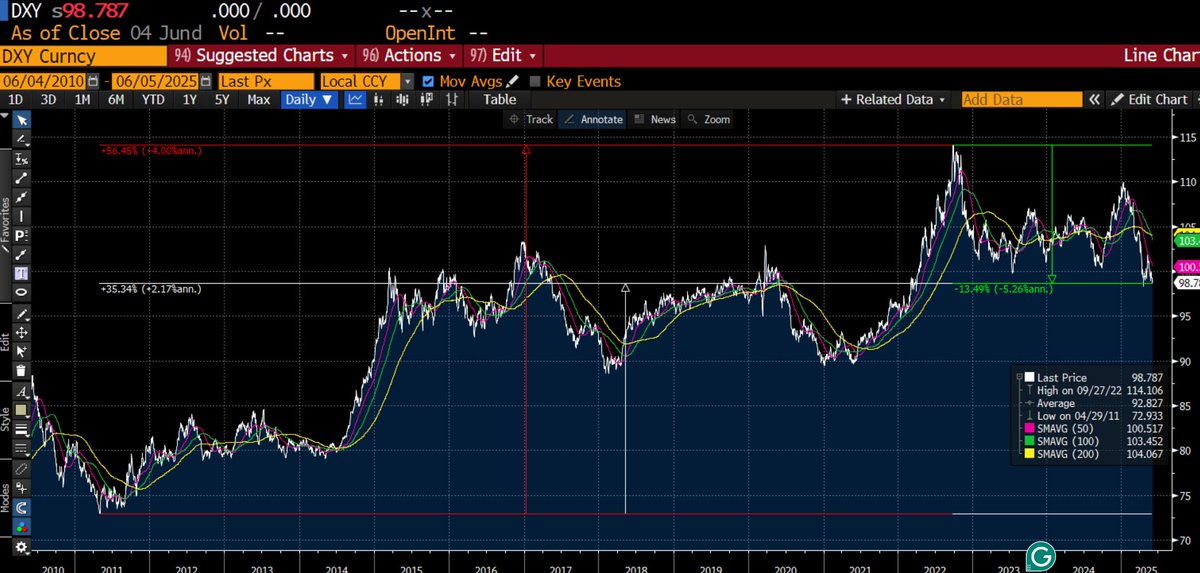Select the pointer arrow tool in left toolbar
This screenshot has height=573, width=1200.
pyautogui.click(x=22, y=119)
